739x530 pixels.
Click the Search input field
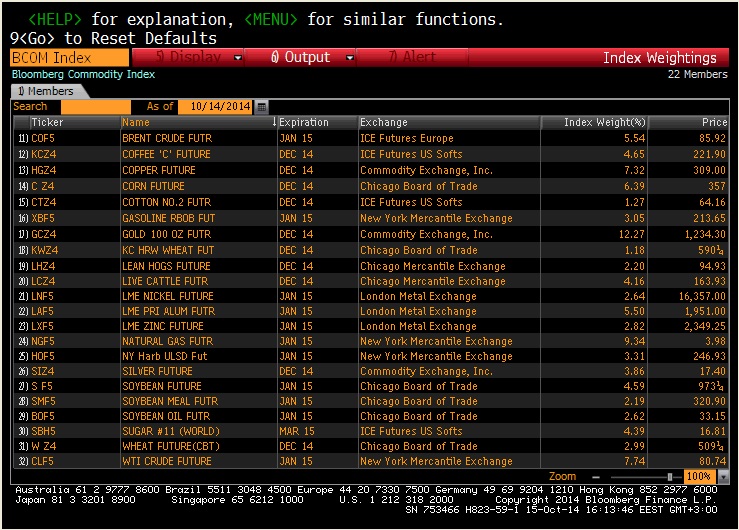pos(96,106)
